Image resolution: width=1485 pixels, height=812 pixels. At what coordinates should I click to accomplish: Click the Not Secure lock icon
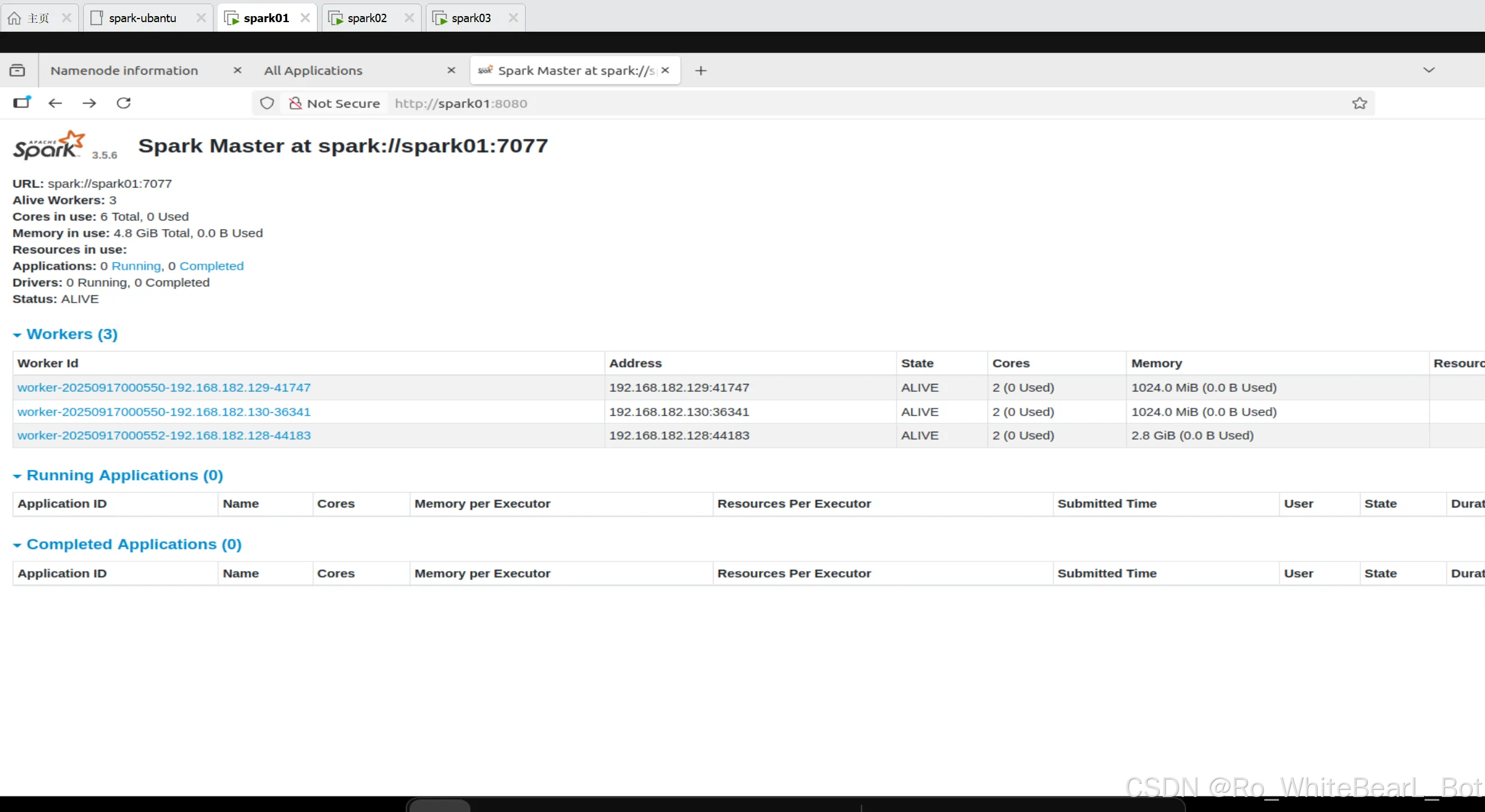(x=295, y=103)
